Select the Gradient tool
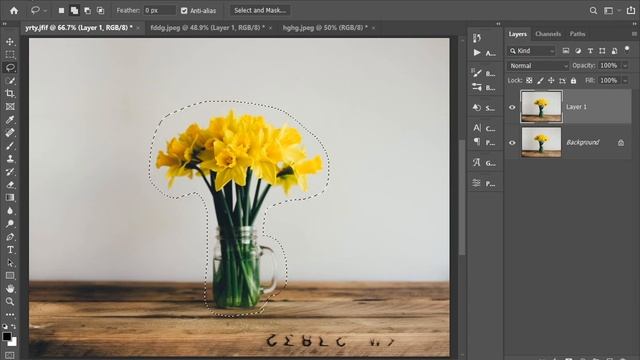Screen dimensions: 640x360 click(x=10, y=198)
